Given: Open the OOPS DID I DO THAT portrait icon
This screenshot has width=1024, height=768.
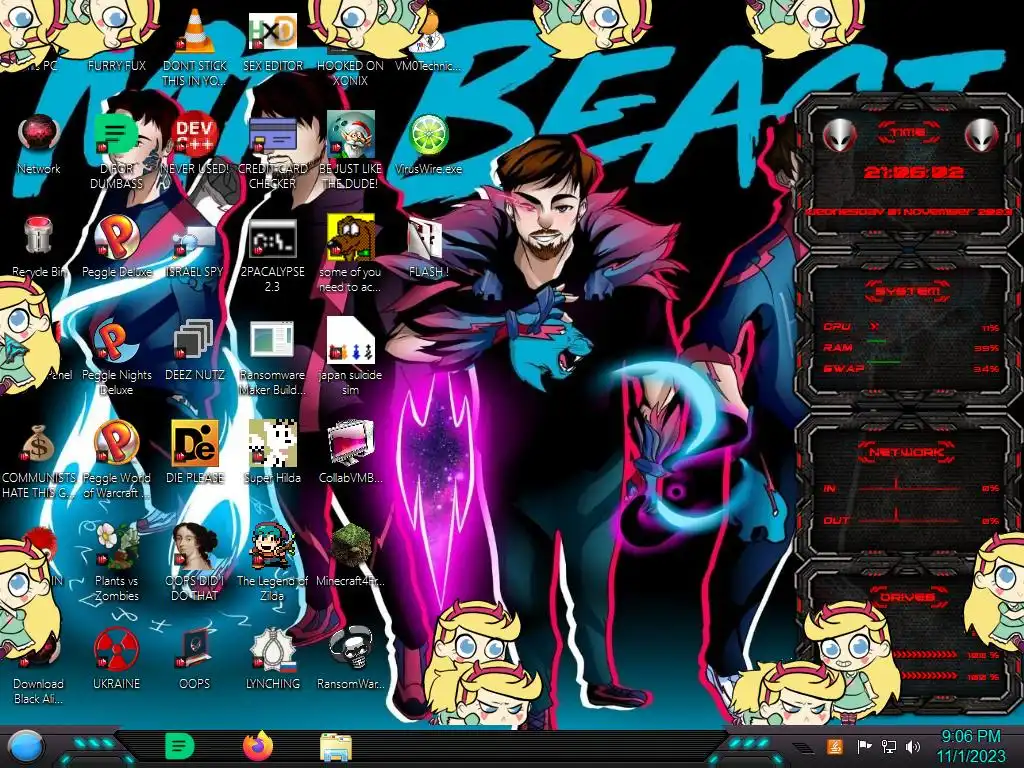Looking at the screenshot, I should click(195, 563).
